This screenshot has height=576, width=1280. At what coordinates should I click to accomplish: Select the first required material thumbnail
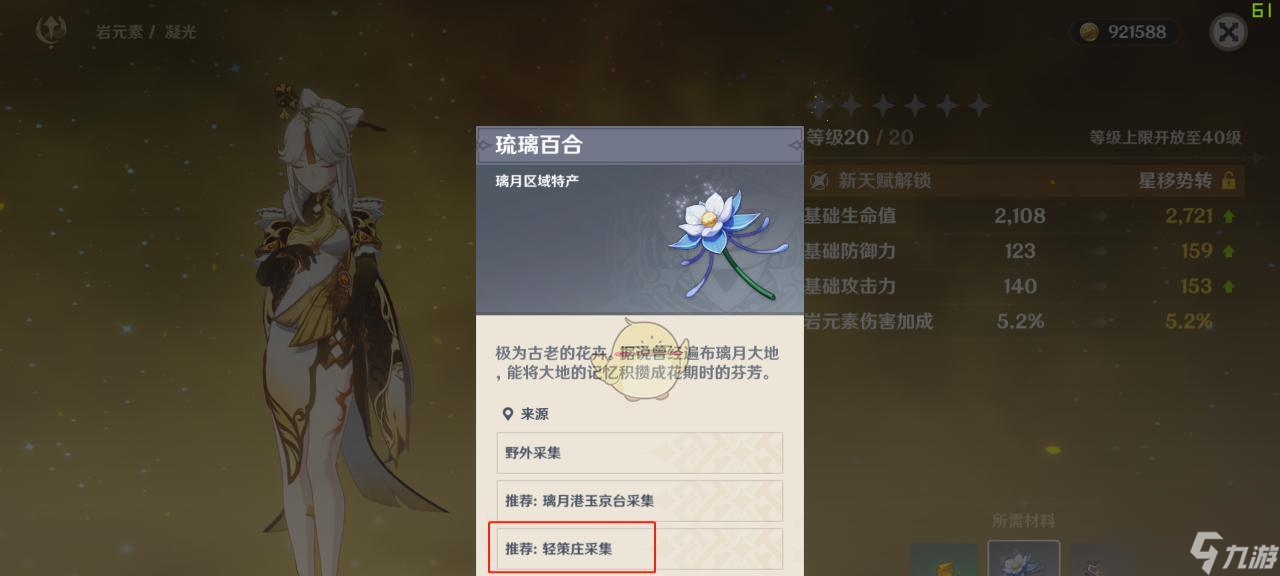point(945,559)
